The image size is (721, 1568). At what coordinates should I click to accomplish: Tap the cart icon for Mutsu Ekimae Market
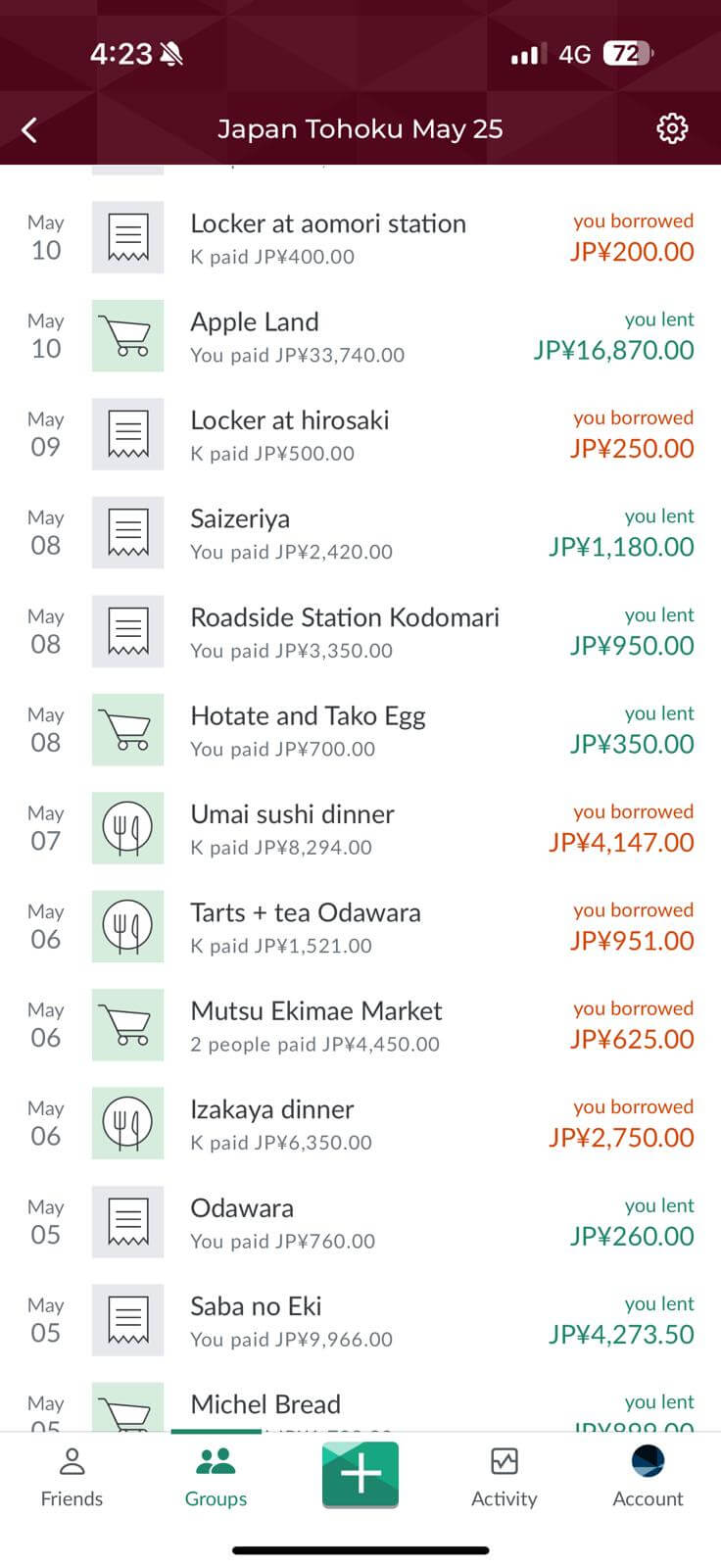[127, 1025]
